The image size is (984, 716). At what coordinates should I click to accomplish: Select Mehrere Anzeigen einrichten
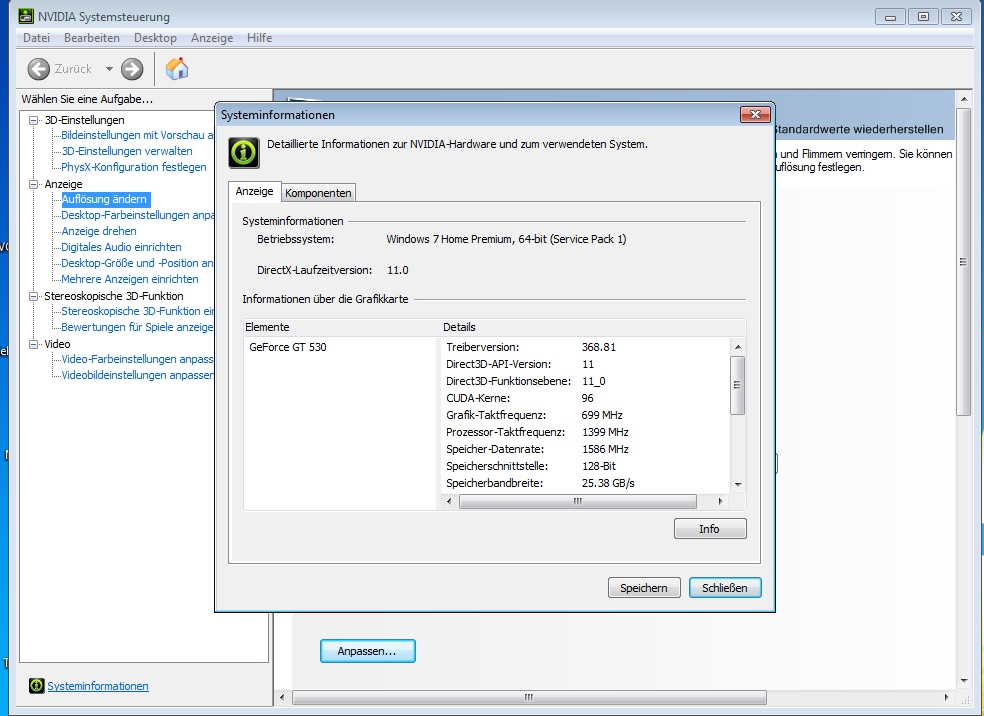click(129, 279)
